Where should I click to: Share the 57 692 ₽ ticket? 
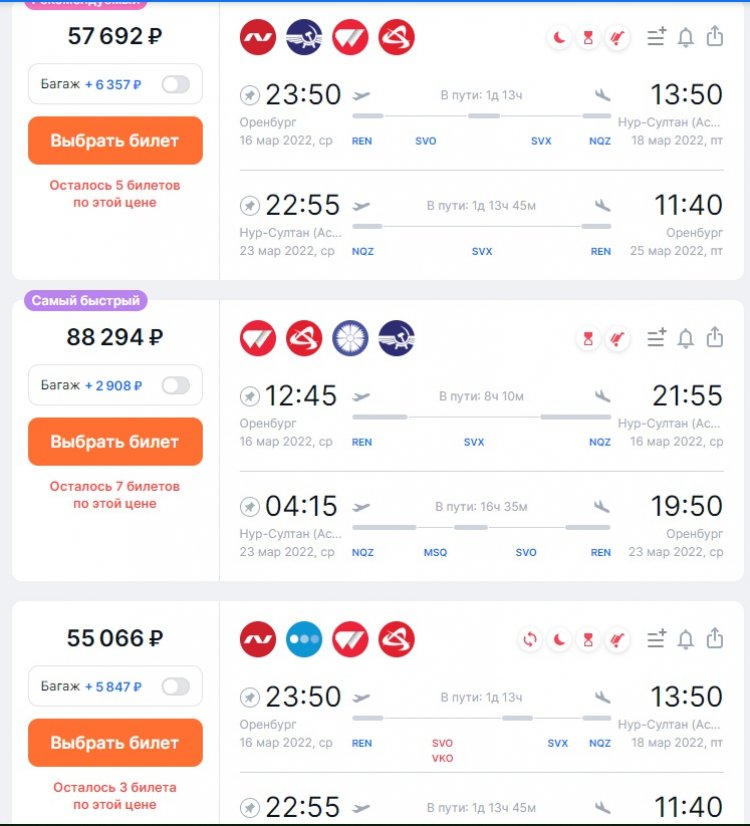714,37
